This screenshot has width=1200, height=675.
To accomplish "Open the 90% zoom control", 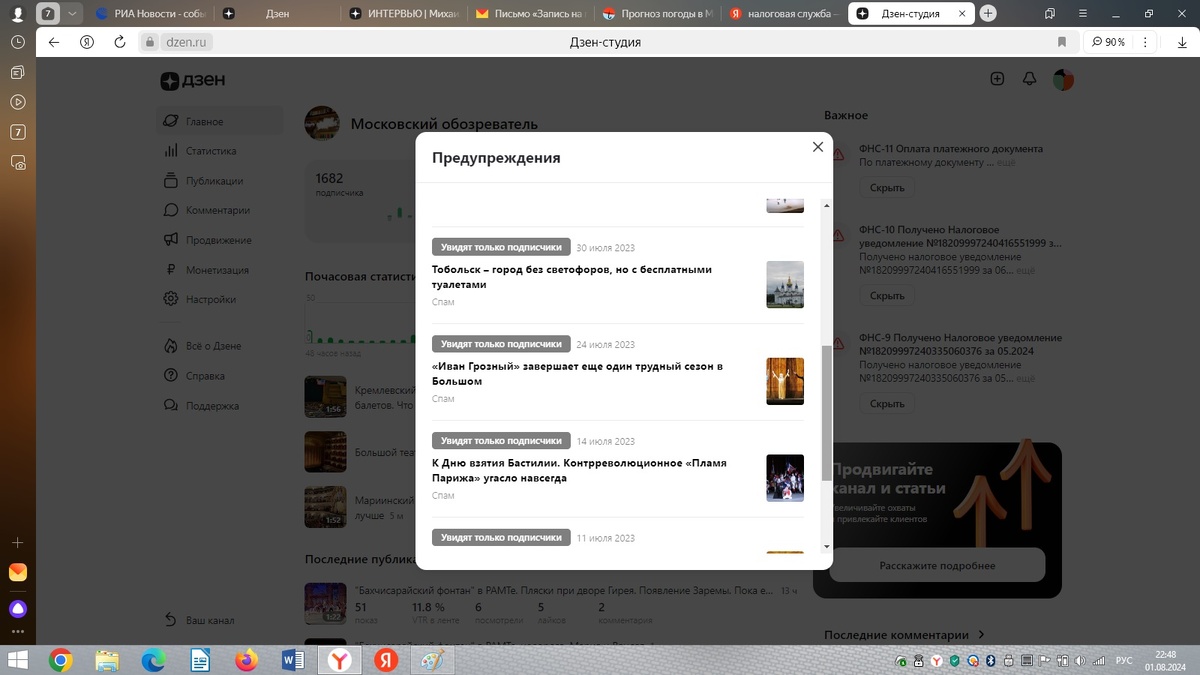I will pos(1109,42).
